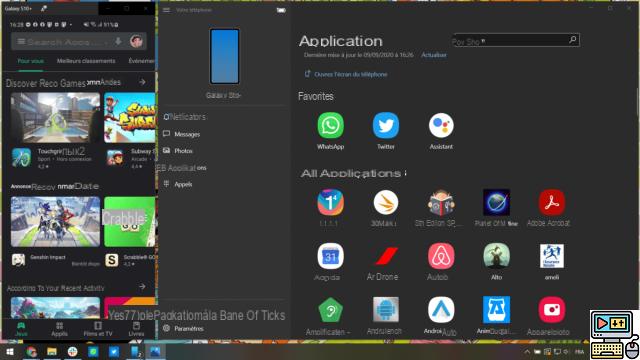Open the Touchgrind BMX 2 game banner
The width and height of the screenshot is (640, 360).
click(x=55, y=118)
